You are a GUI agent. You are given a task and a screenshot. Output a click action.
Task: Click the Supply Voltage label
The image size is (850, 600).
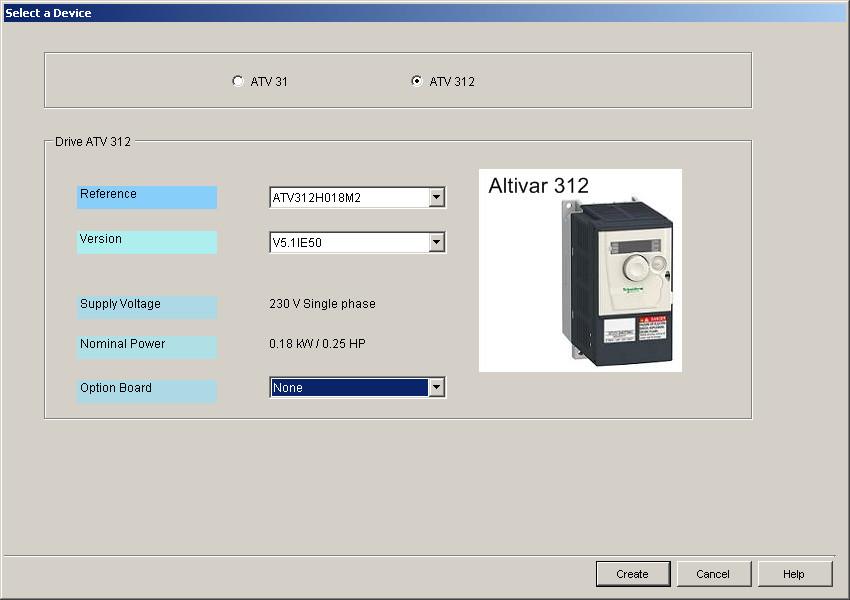[147, 307]
